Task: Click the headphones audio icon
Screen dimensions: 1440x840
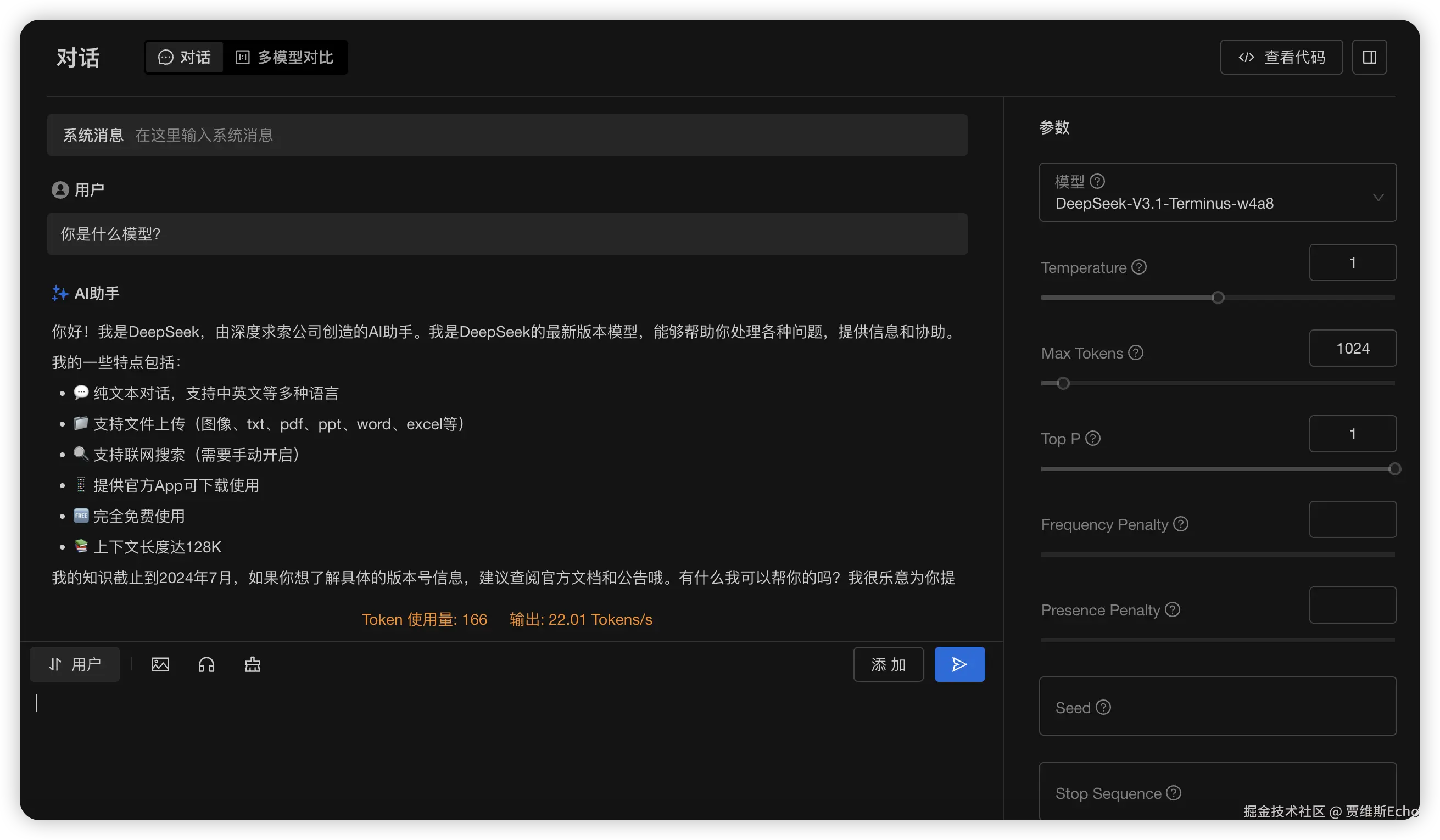Action: coord(206,664)
